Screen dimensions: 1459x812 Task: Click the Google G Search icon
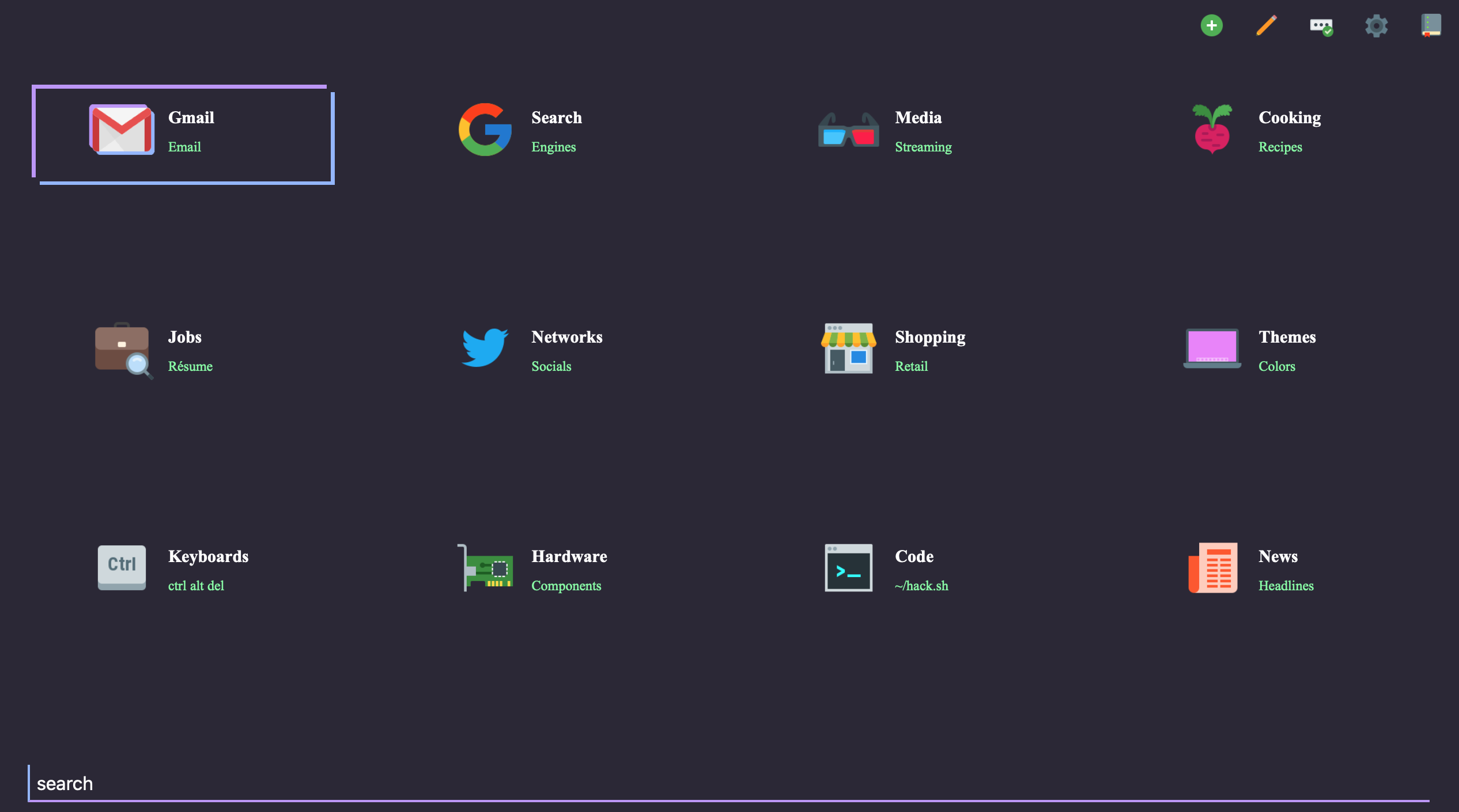[485, 130]
